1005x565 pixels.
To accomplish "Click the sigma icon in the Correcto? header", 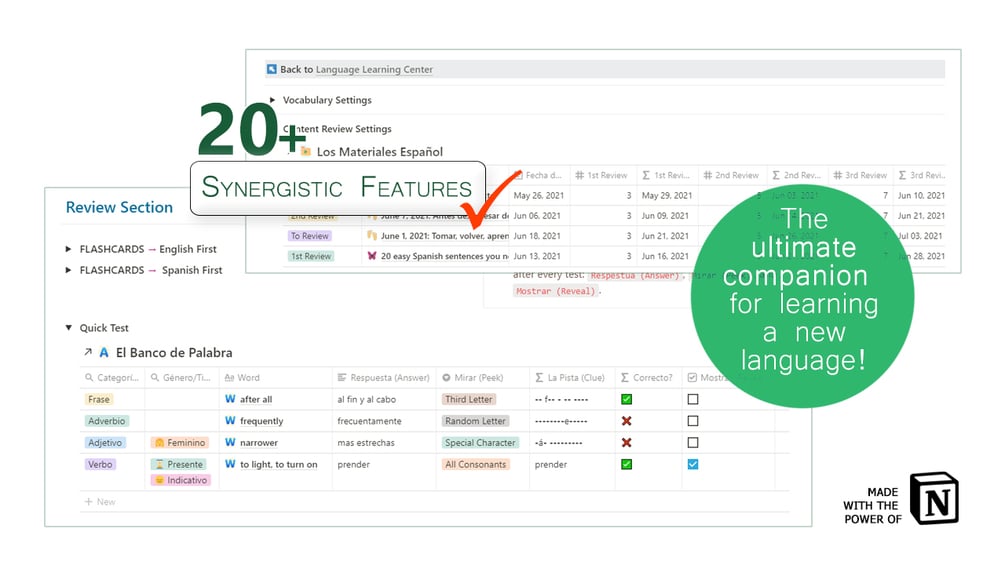I will click(625, 378).
